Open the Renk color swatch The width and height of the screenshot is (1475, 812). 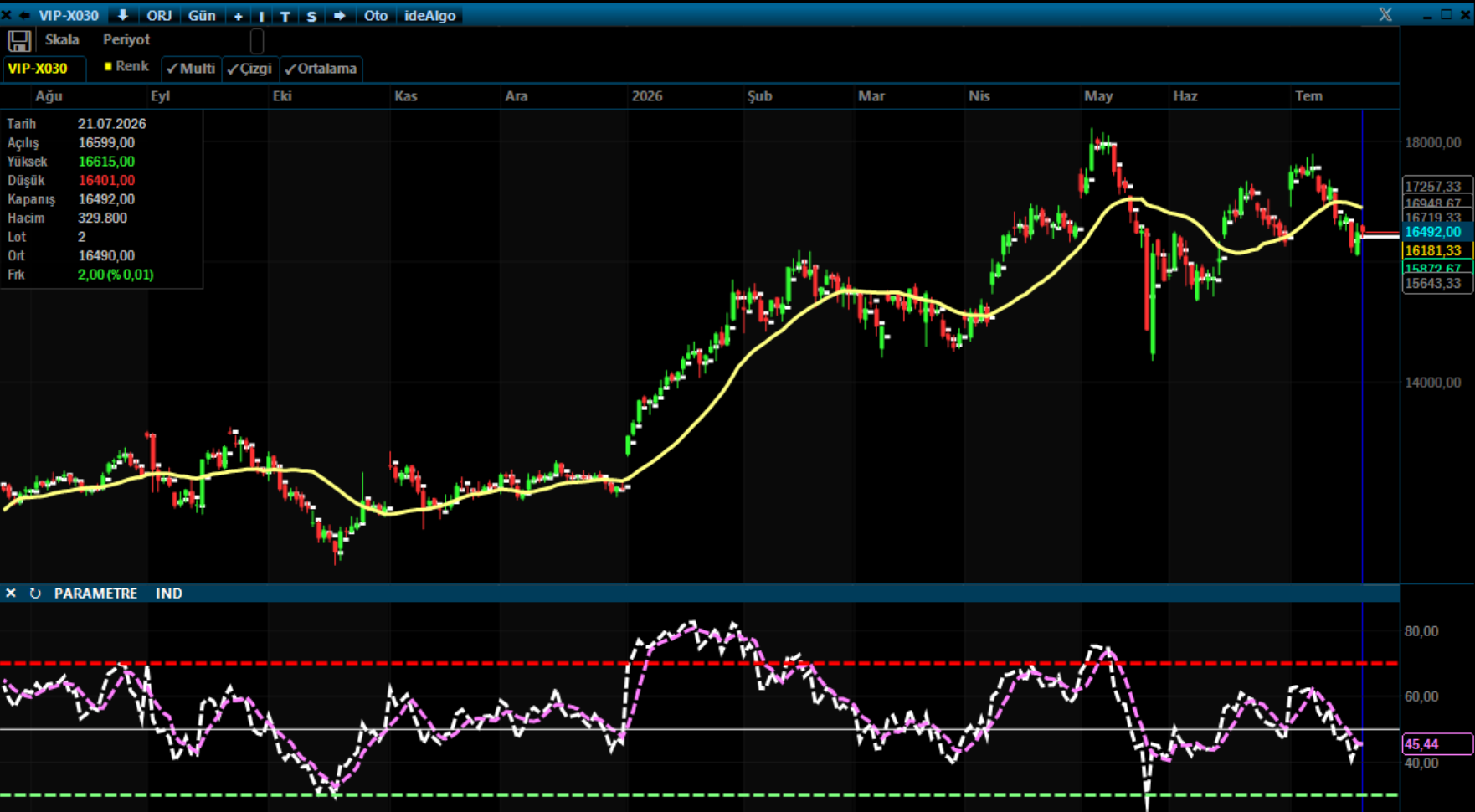(108, 66)
